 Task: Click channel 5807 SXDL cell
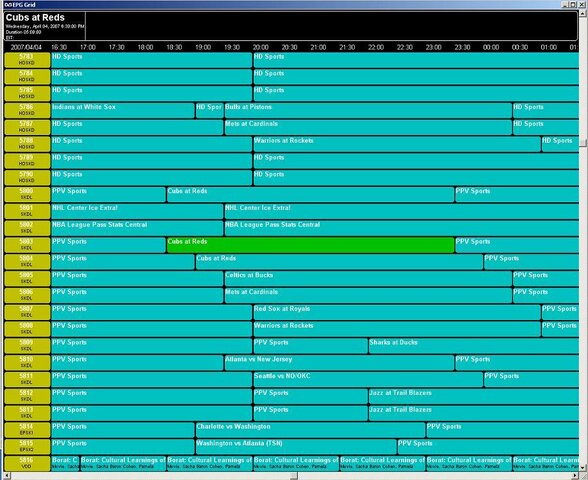(27, 312)
